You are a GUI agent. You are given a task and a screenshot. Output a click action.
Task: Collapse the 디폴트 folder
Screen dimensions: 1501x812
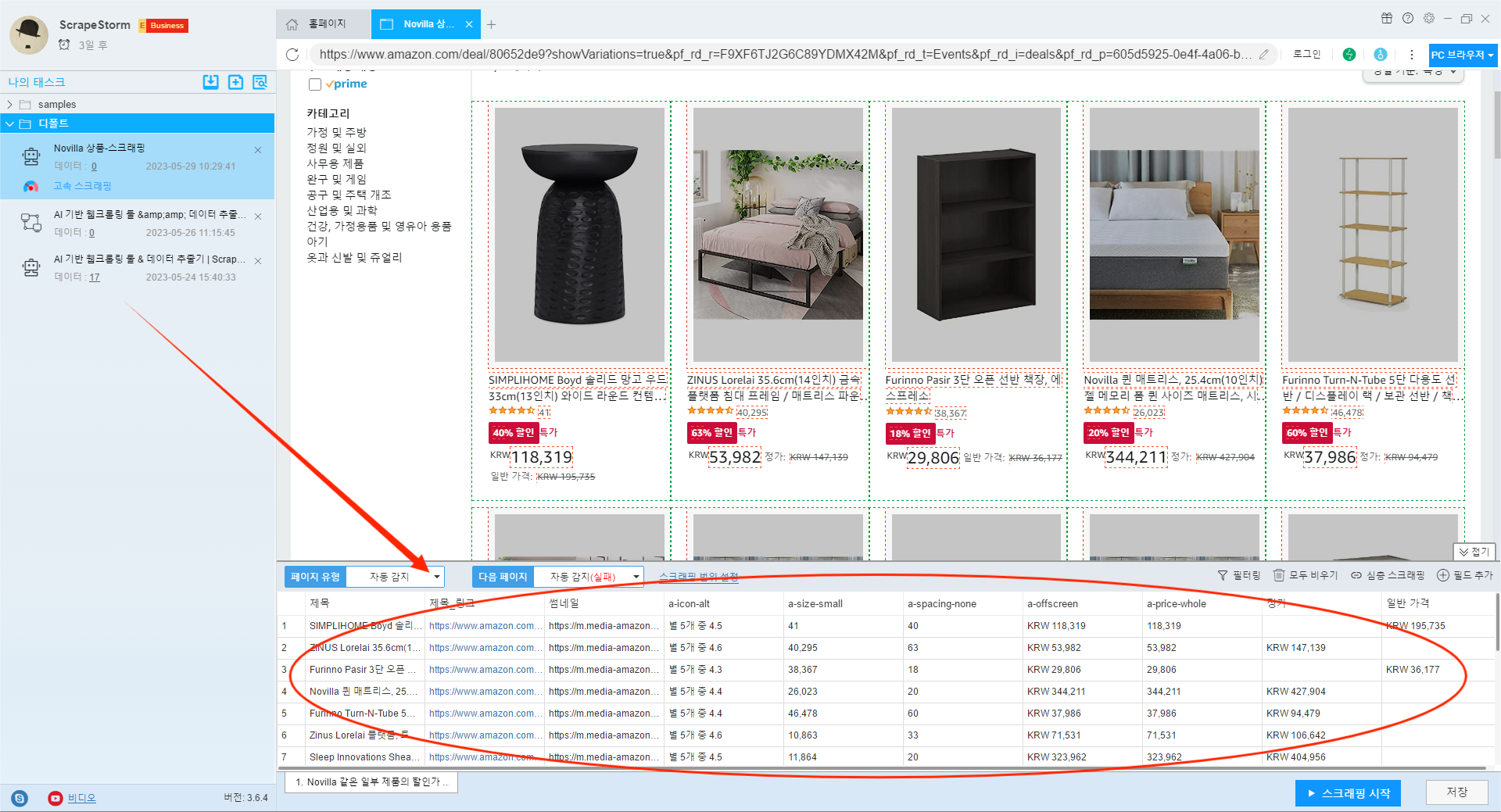point(9,123)
